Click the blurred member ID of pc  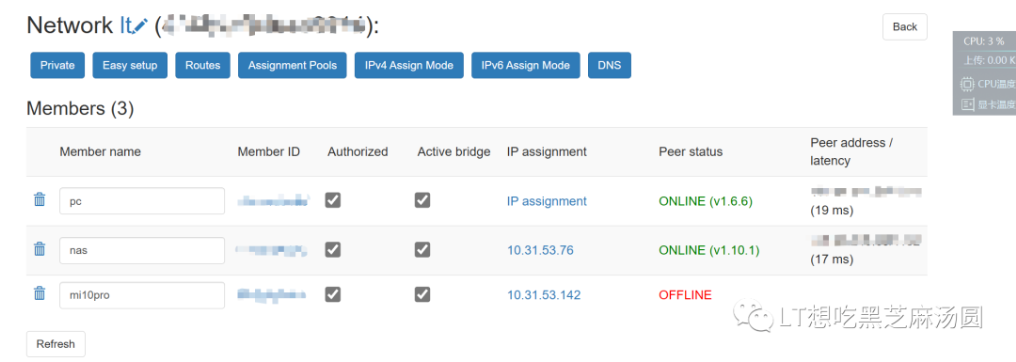pyautogui.click(x=273, y=201)
